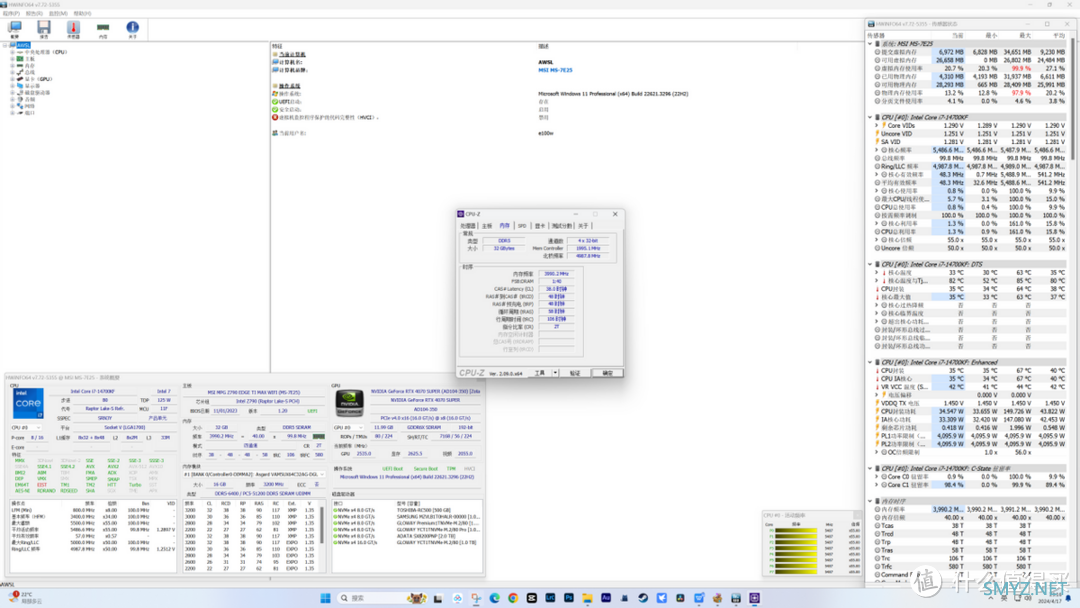The width and height of the screenshot is (1080, 608).
Task: Open the CPU #0 selector in system summary
Action: coord(26,428)
